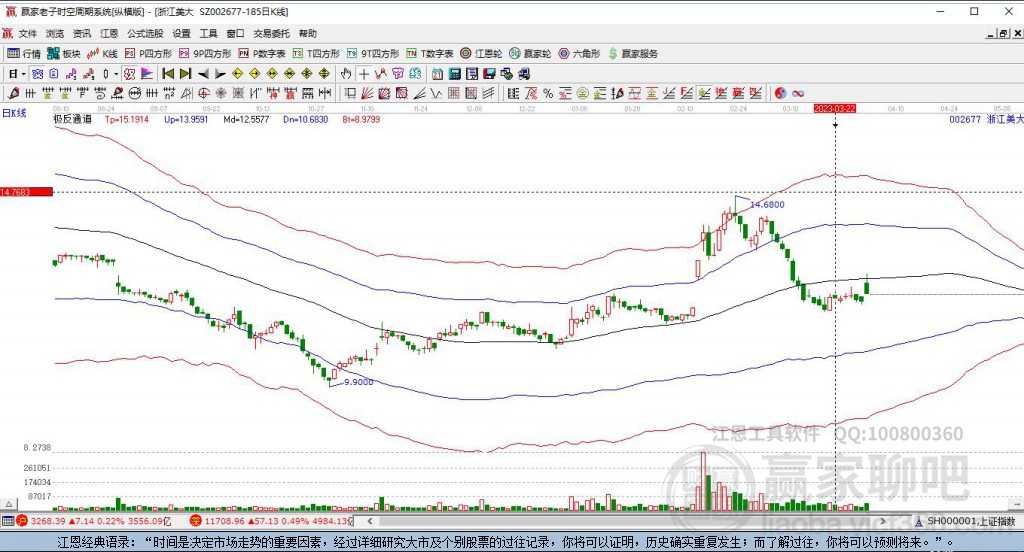Click the truck icon in toolbar
Screen dimensions: 1024x552
click(x=524, y=74)
